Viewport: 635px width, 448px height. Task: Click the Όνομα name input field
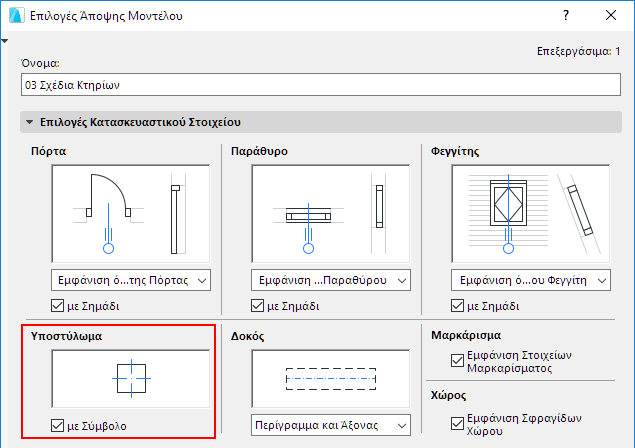(x=320, y=85)
